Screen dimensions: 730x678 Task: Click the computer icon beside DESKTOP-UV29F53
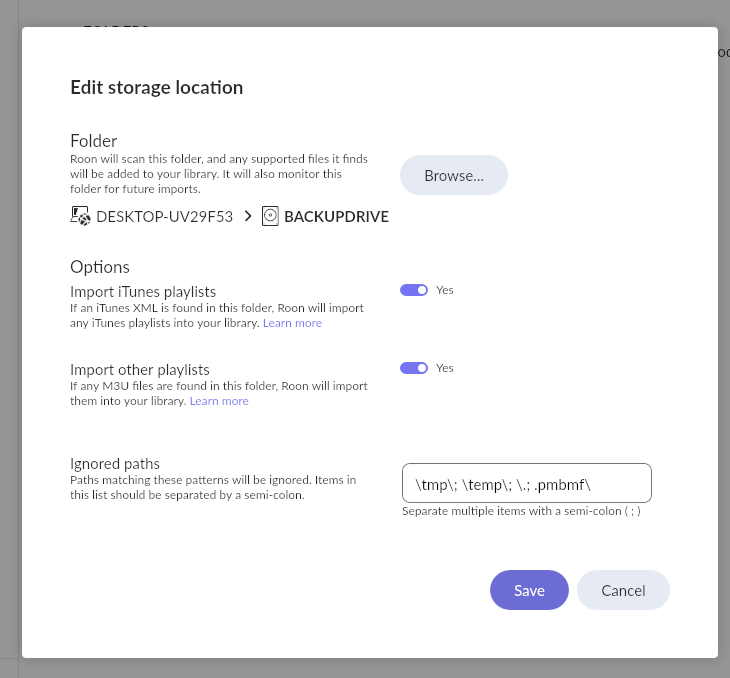coord(80,216)
